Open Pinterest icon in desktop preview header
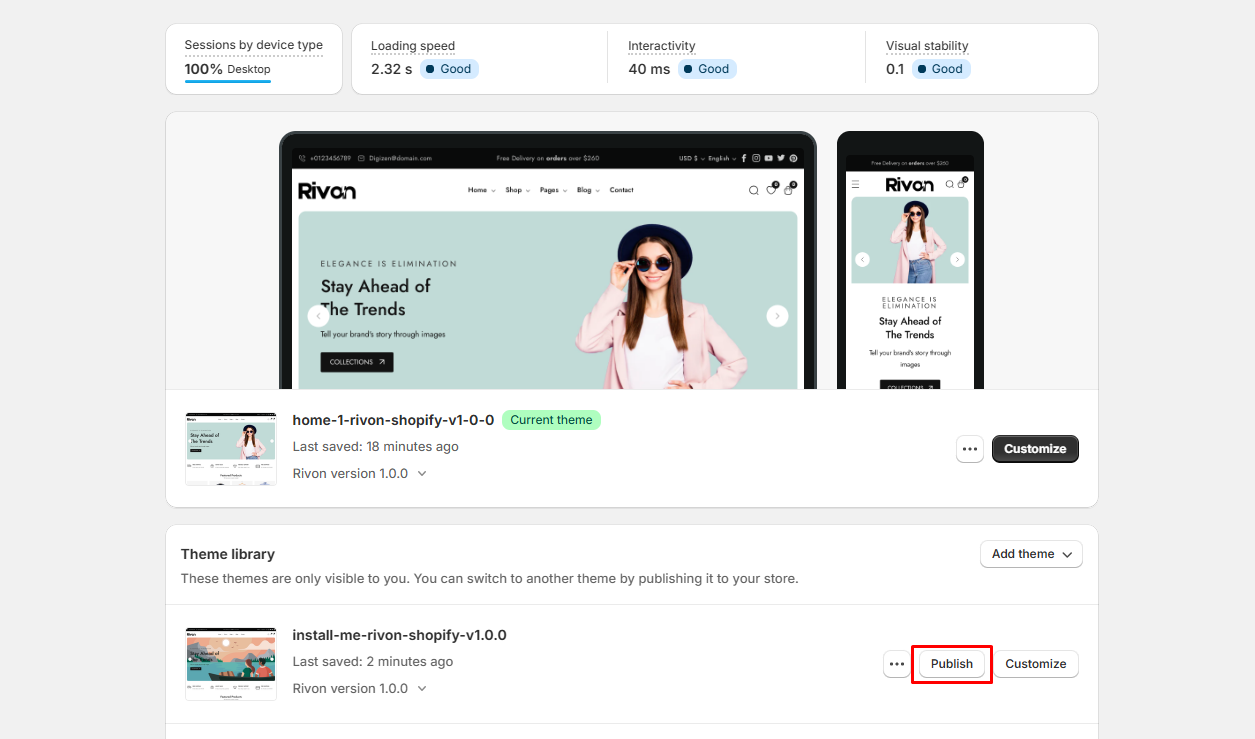1255x739 pixels. [793, 158]
